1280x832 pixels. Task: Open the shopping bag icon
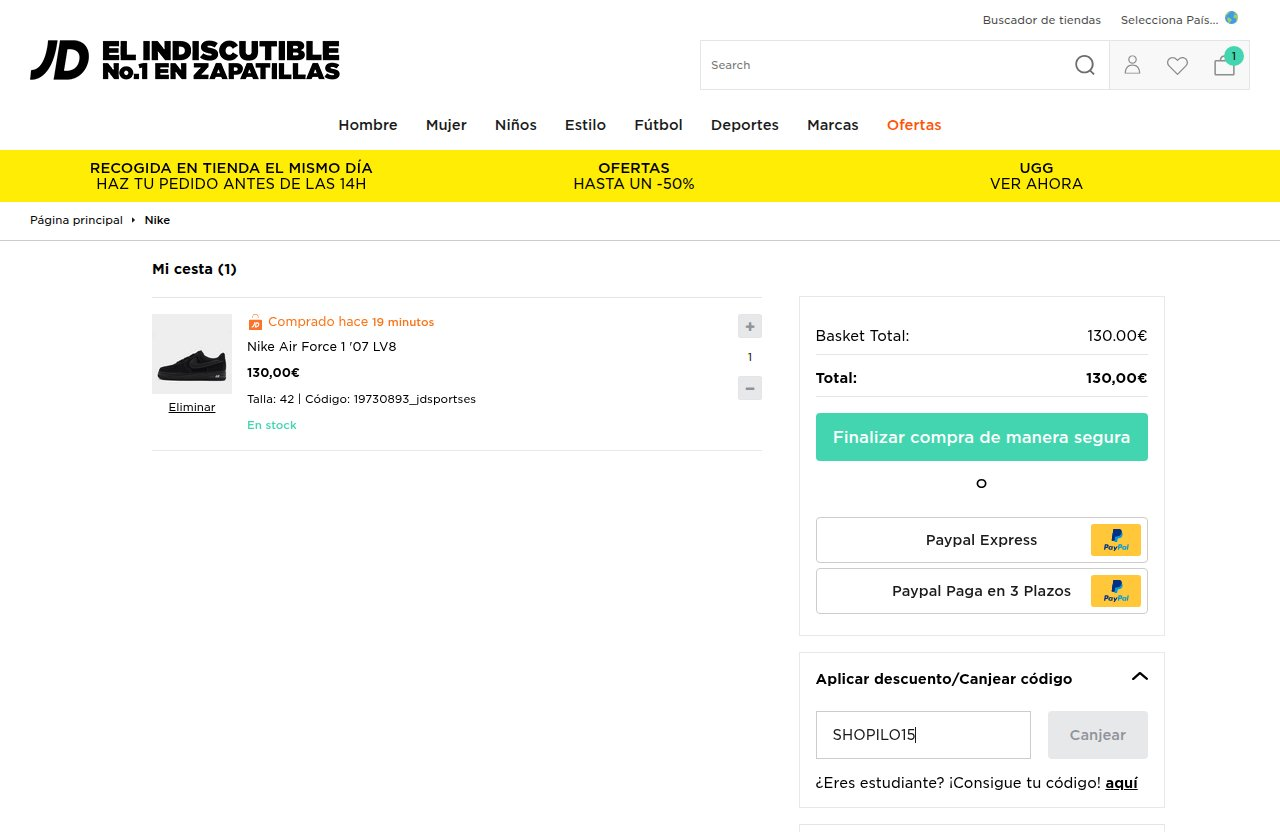tap(1225, 65)
